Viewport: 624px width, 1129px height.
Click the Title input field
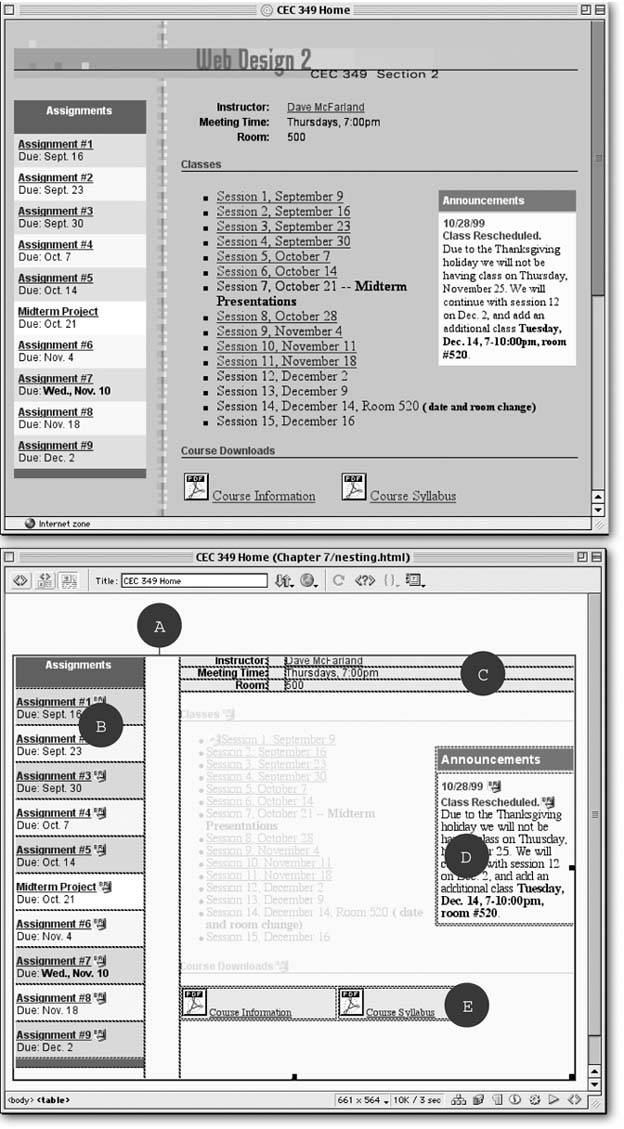[x=194, y=580]
